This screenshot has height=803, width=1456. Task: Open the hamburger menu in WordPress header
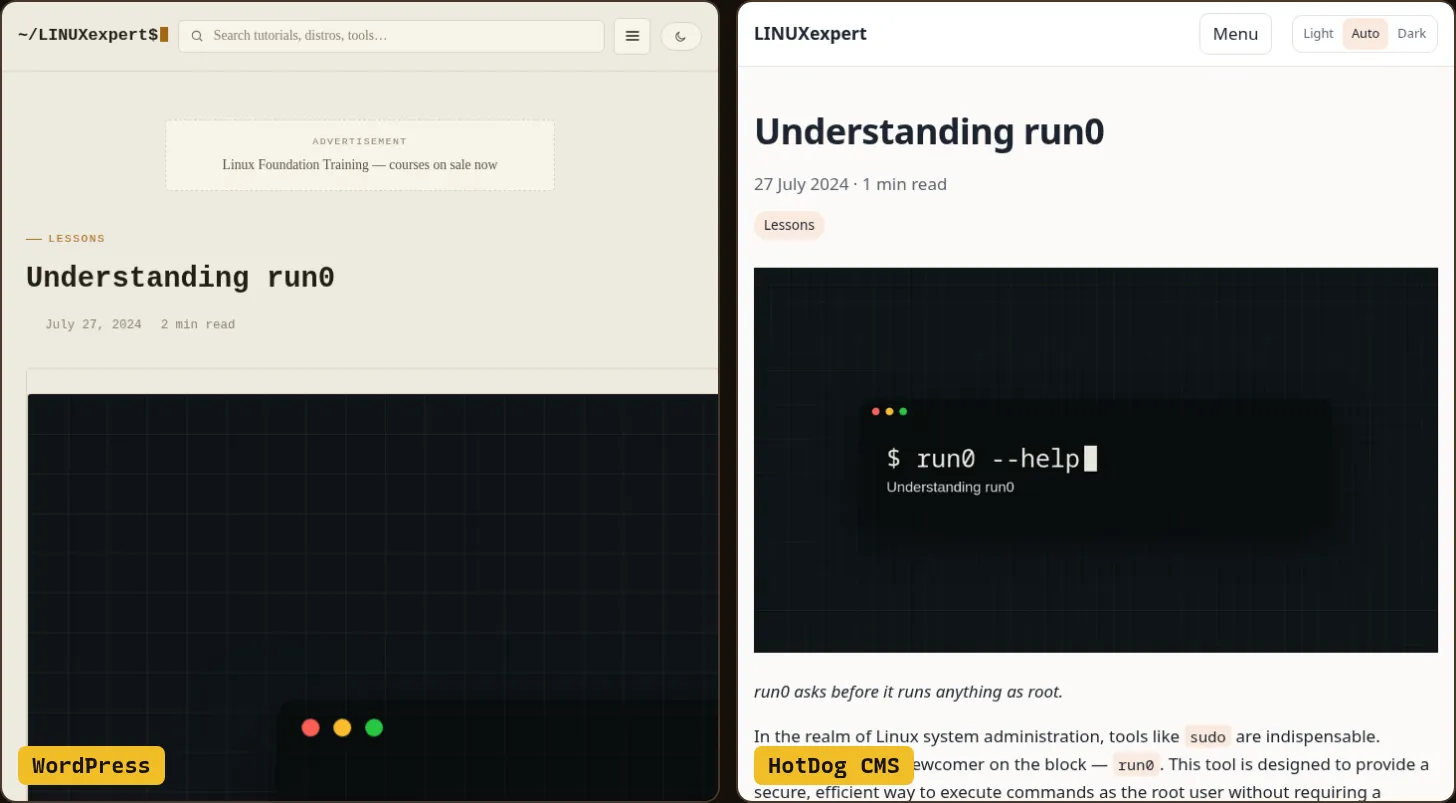632,36
